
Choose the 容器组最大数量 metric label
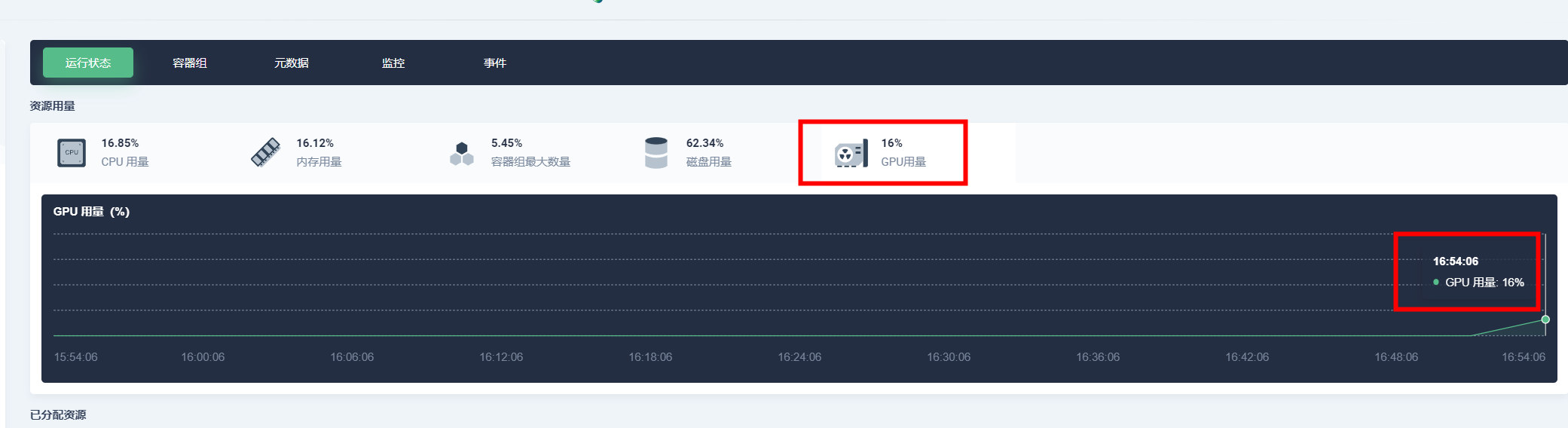pyautogui.click(x=530, y=162)
